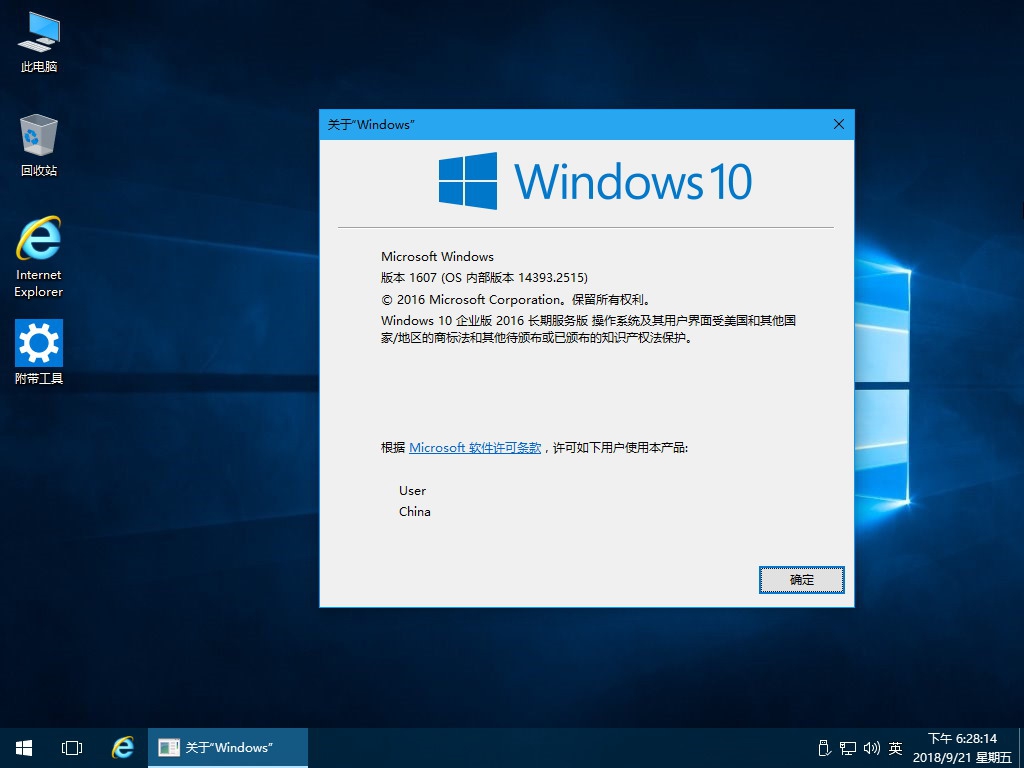The width and height of the screenshot is (1024, 768).
Task: Open the network status tray icon
Action: point(848,748)
